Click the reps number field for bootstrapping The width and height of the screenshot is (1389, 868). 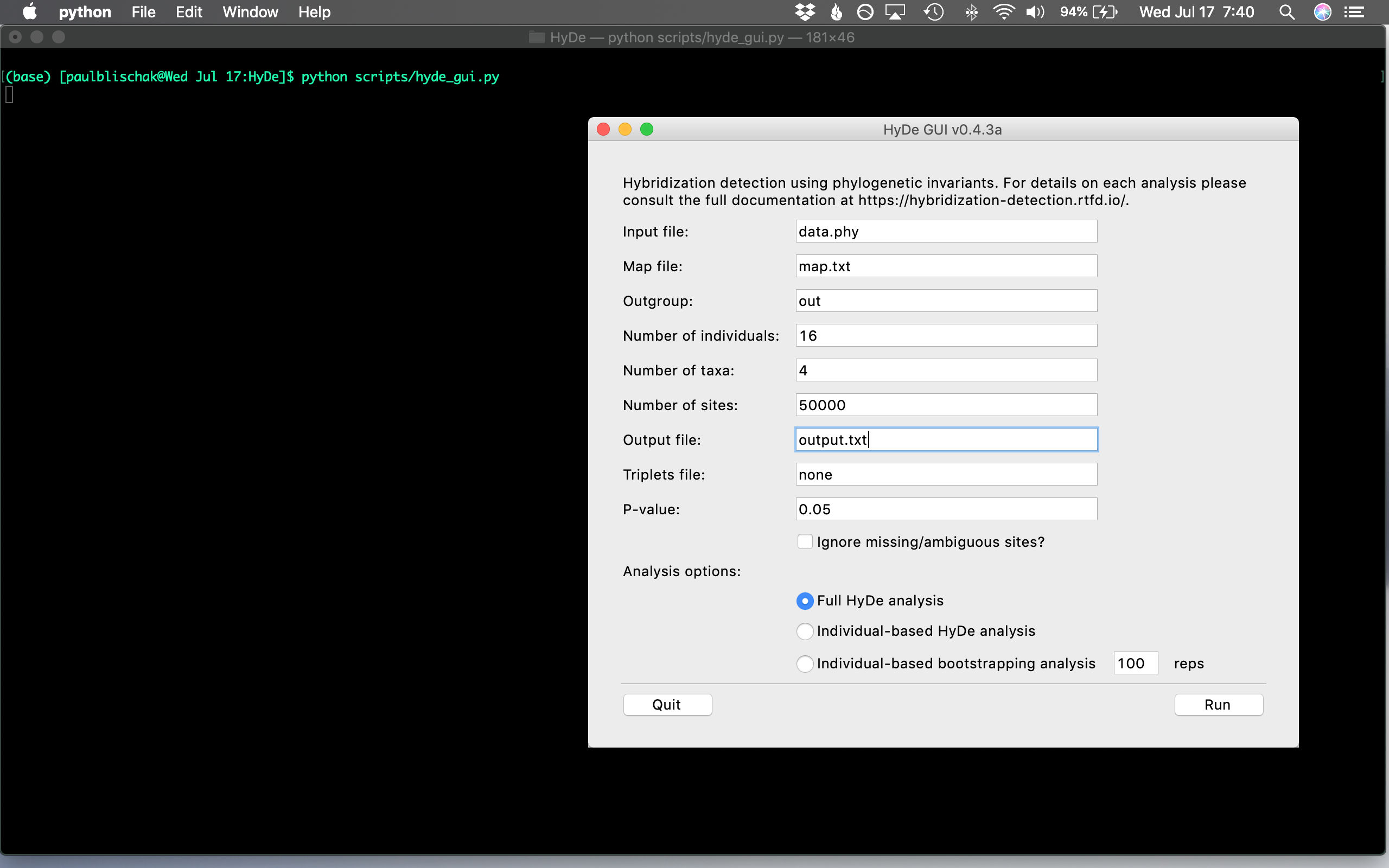[x=1135, y=663]
